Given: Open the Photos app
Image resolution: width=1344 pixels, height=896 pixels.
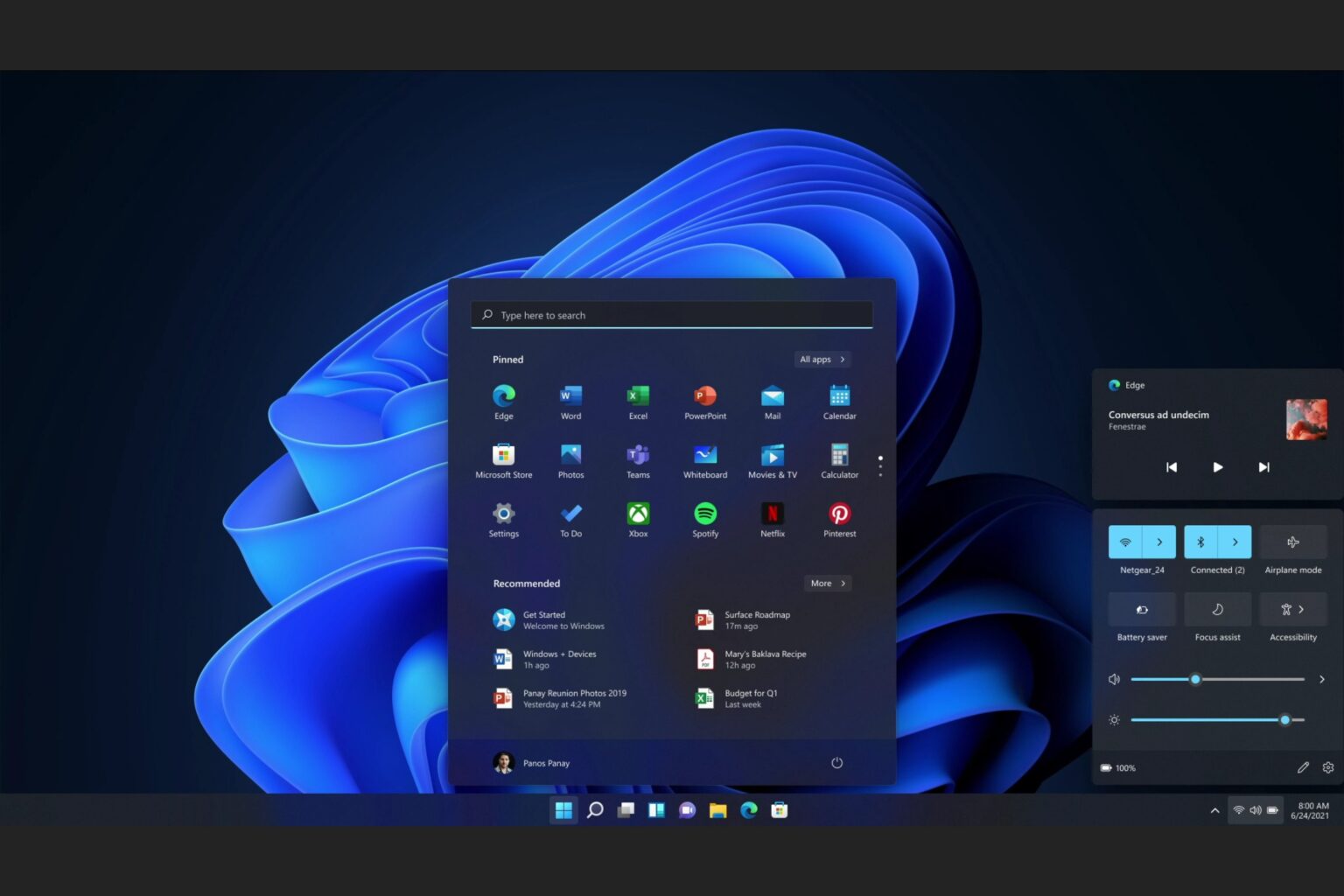Looking at the screenshot, I should pyautogui.click(x=570, y=460).
